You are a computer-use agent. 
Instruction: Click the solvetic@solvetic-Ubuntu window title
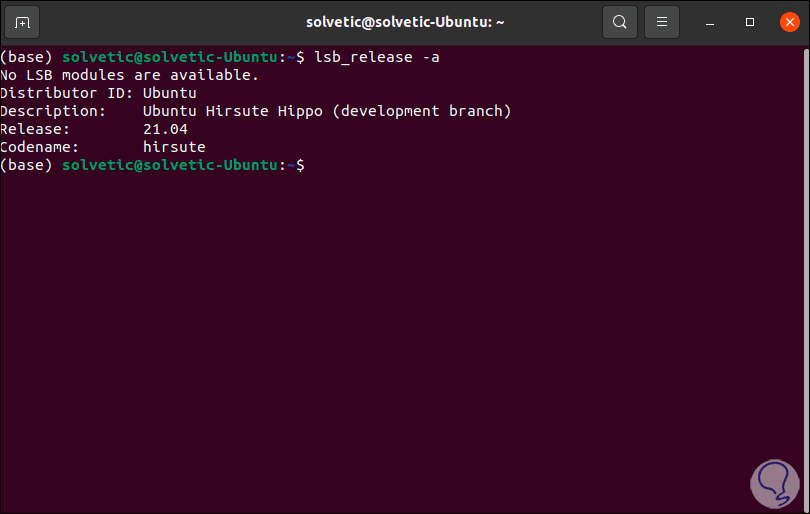pos(405,22)
